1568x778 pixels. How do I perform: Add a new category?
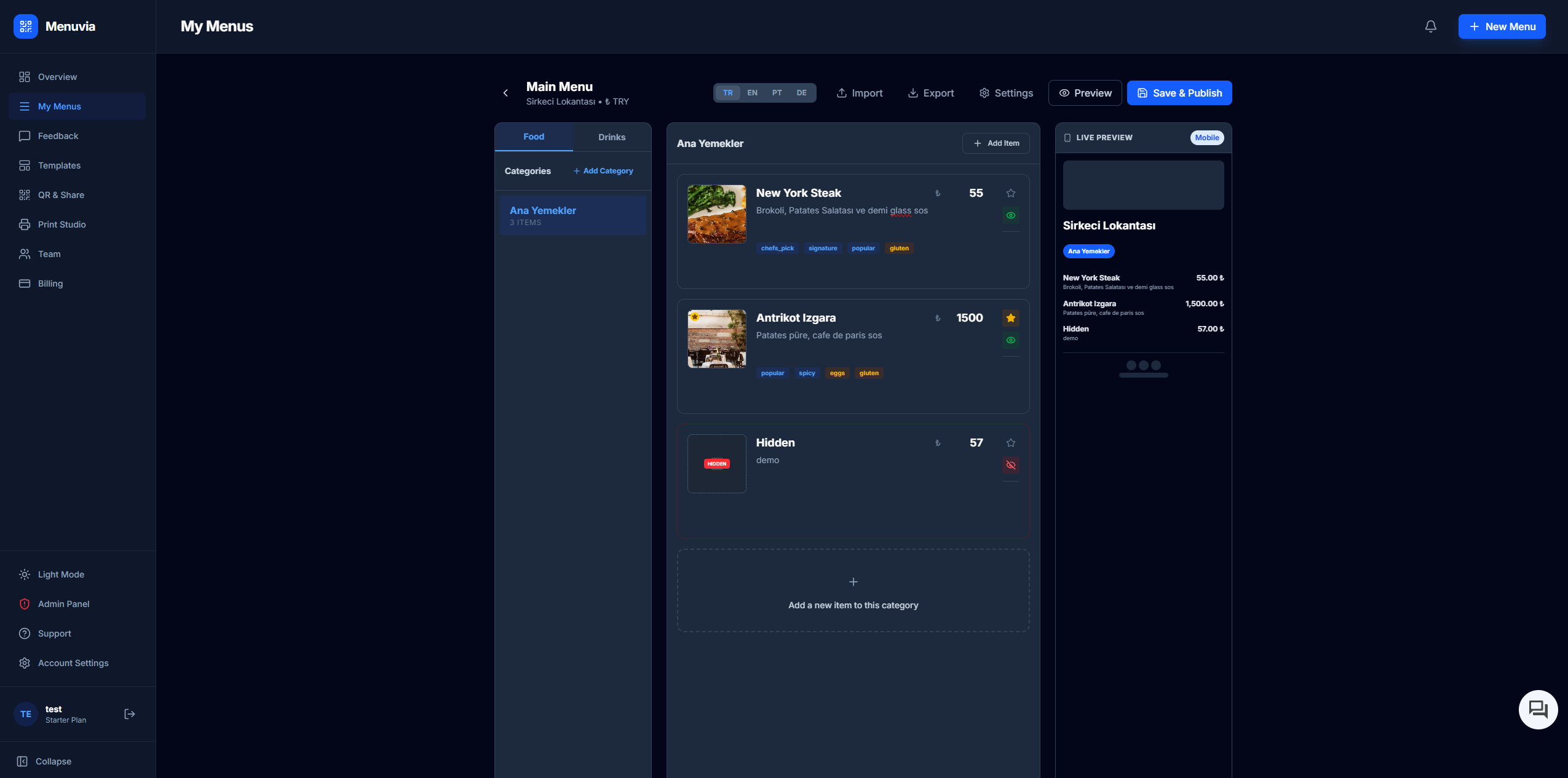[x=603, y=170]
